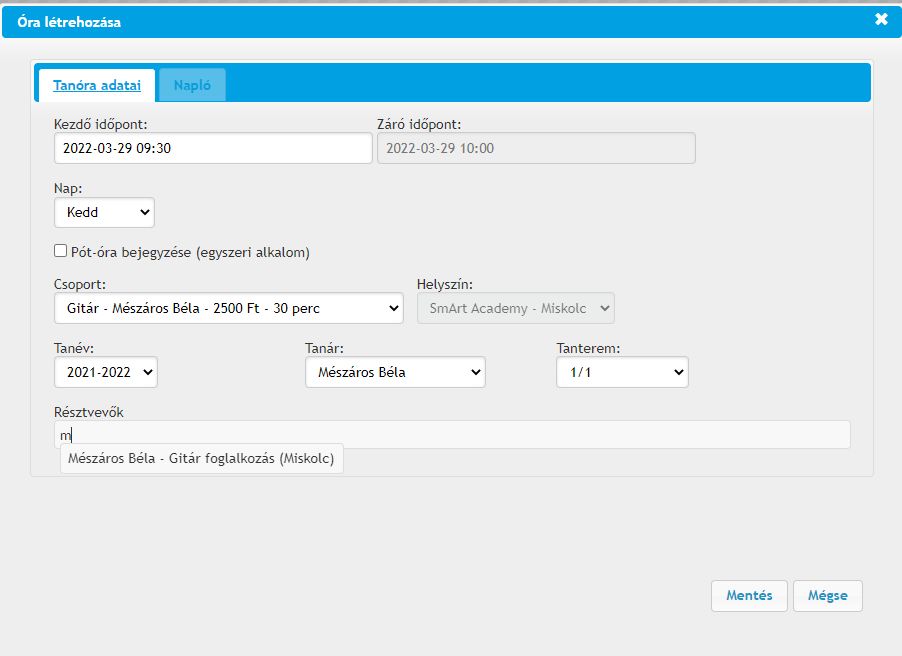Open the Helyszín SmArt Academy dropdown
This screenshot has height=656, width=902.
coord(515,308)
